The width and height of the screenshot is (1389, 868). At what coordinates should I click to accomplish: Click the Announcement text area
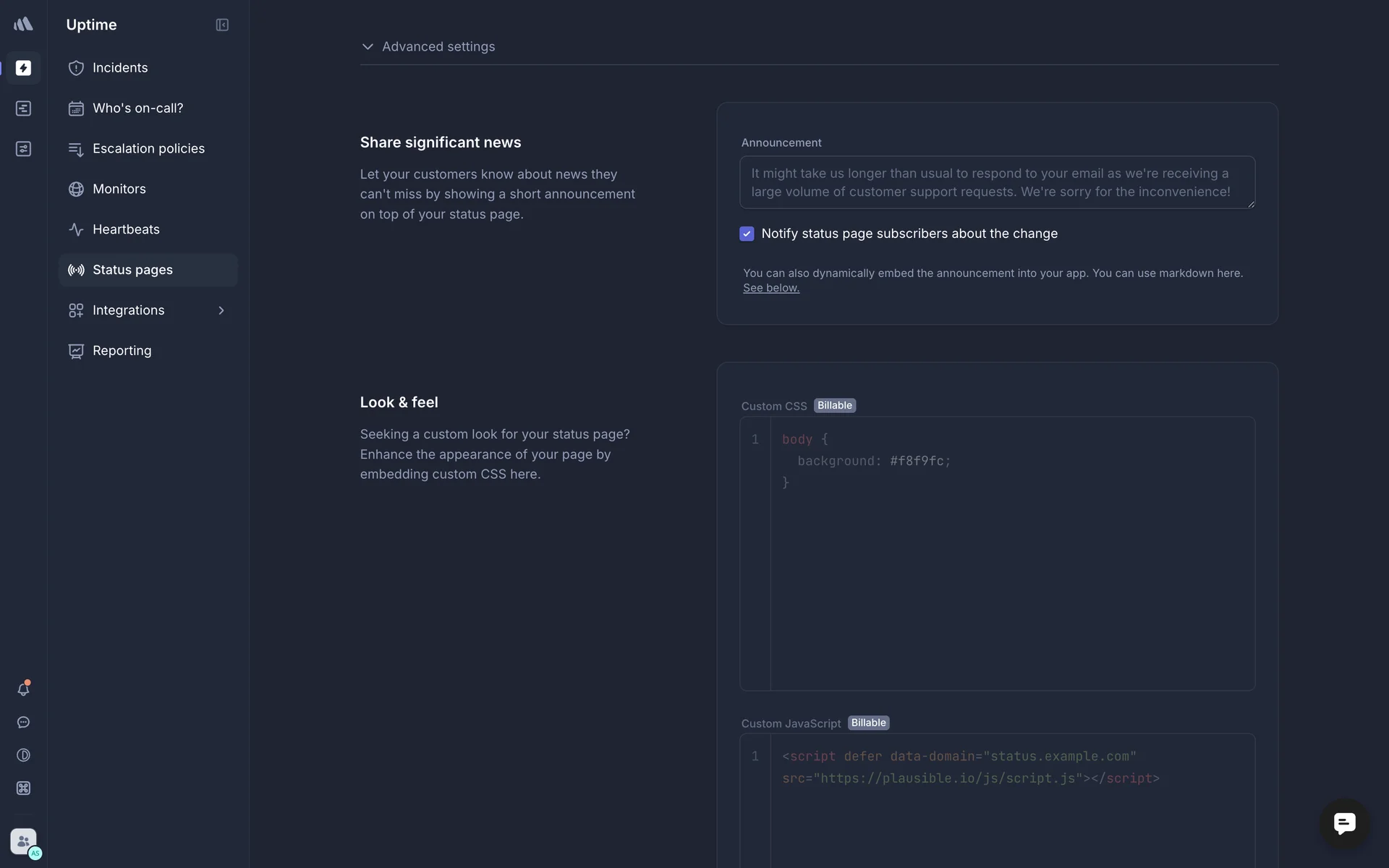point(997,182)
